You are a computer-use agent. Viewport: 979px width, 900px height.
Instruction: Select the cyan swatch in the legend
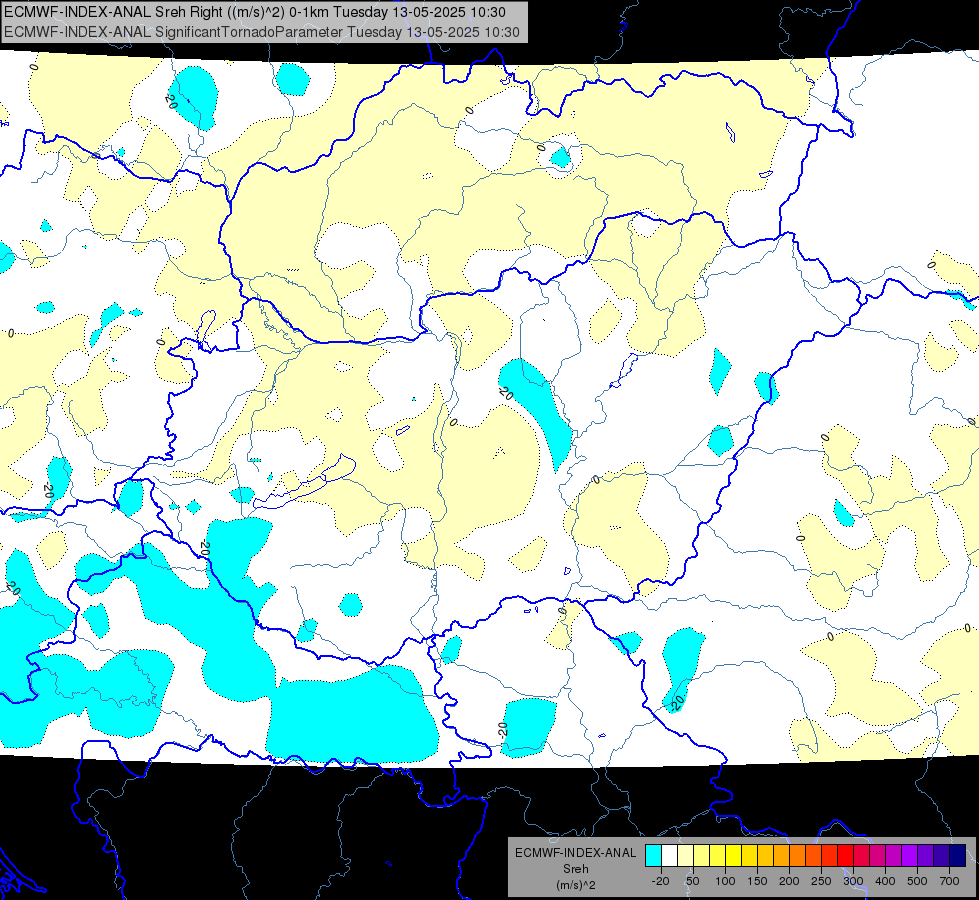(653, 855)
